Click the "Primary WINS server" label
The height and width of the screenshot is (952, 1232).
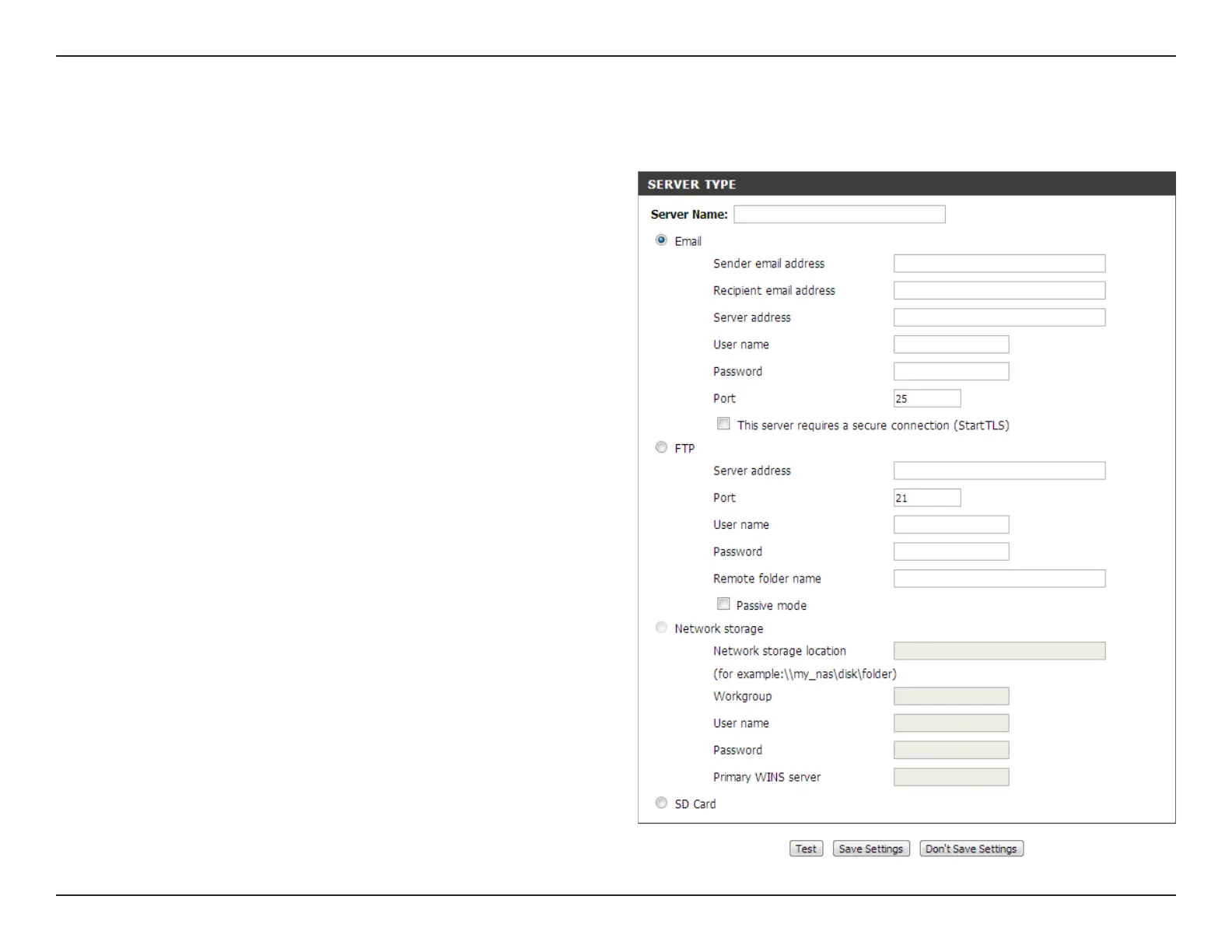tap(767, 777)
